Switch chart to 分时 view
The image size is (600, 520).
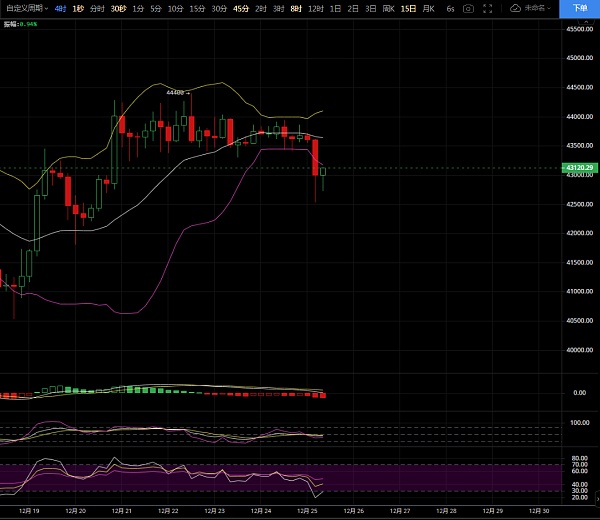(97, 8)
